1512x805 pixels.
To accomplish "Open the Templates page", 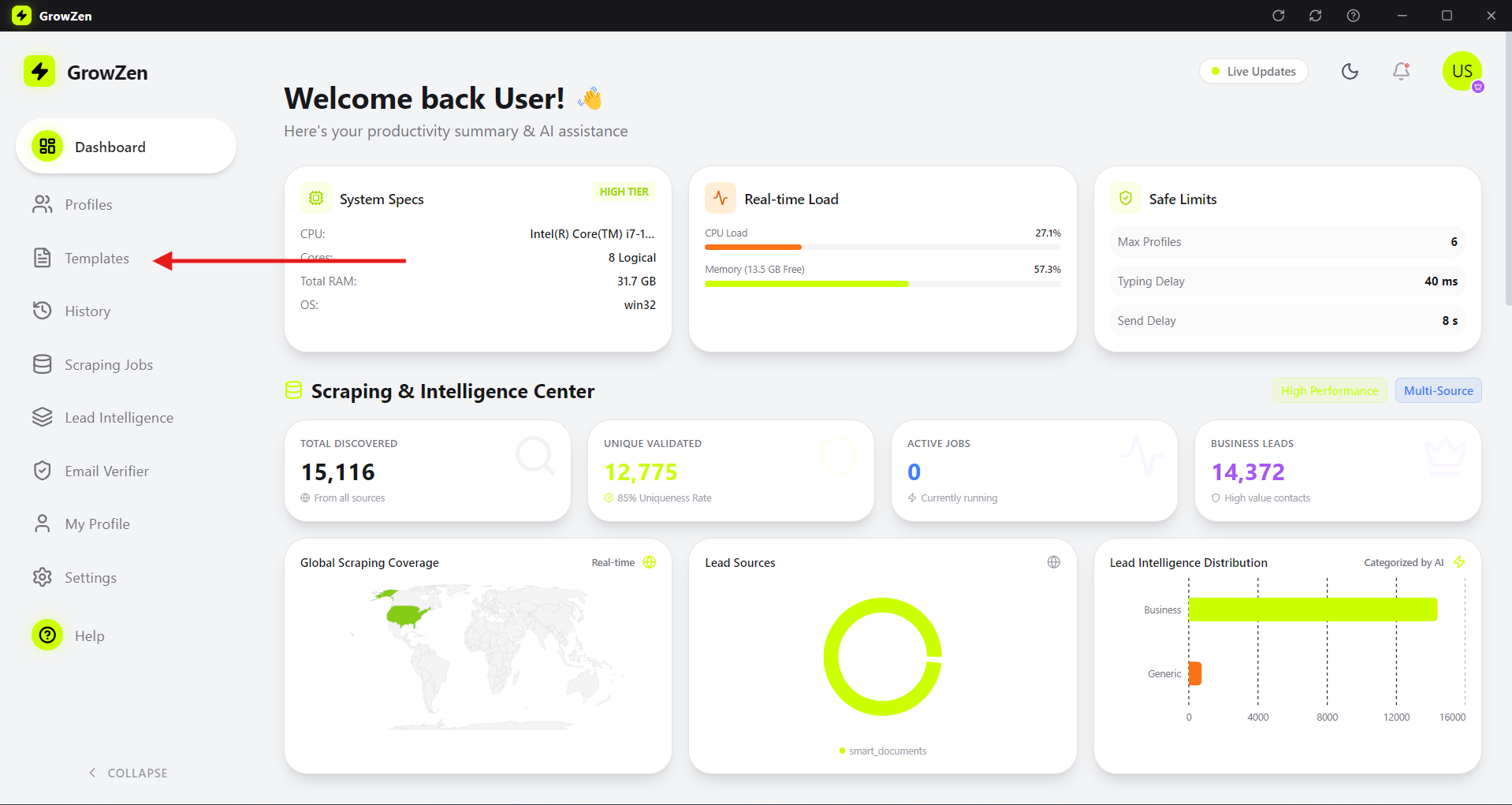I will (x=96, y=259).
